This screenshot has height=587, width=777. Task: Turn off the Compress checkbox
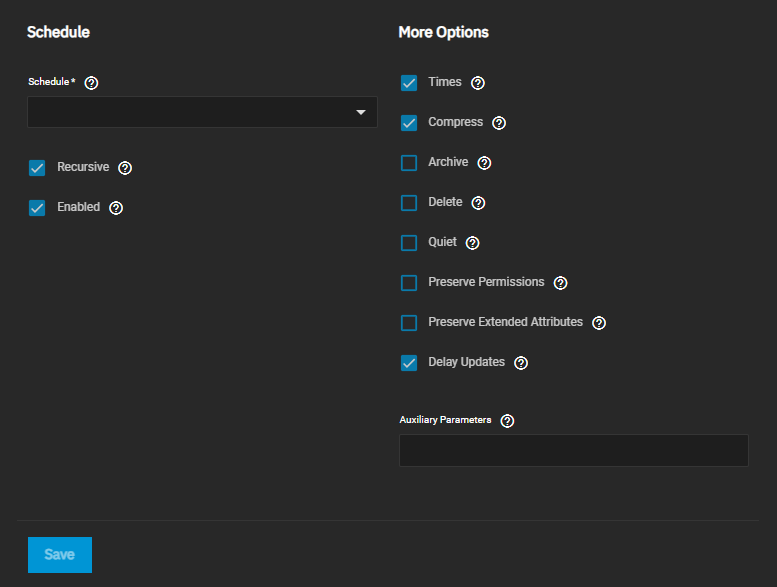coord(409,123)
